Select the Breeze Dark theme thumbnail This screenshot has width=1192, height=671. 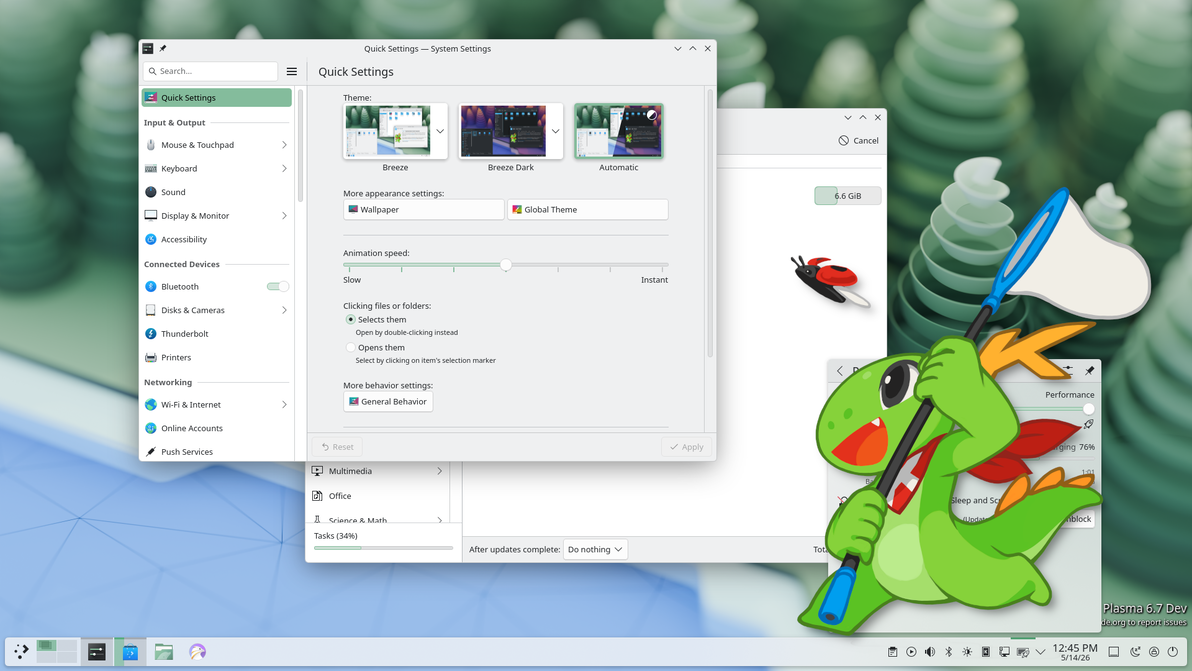pyautogui.click(x=503, y=131)
